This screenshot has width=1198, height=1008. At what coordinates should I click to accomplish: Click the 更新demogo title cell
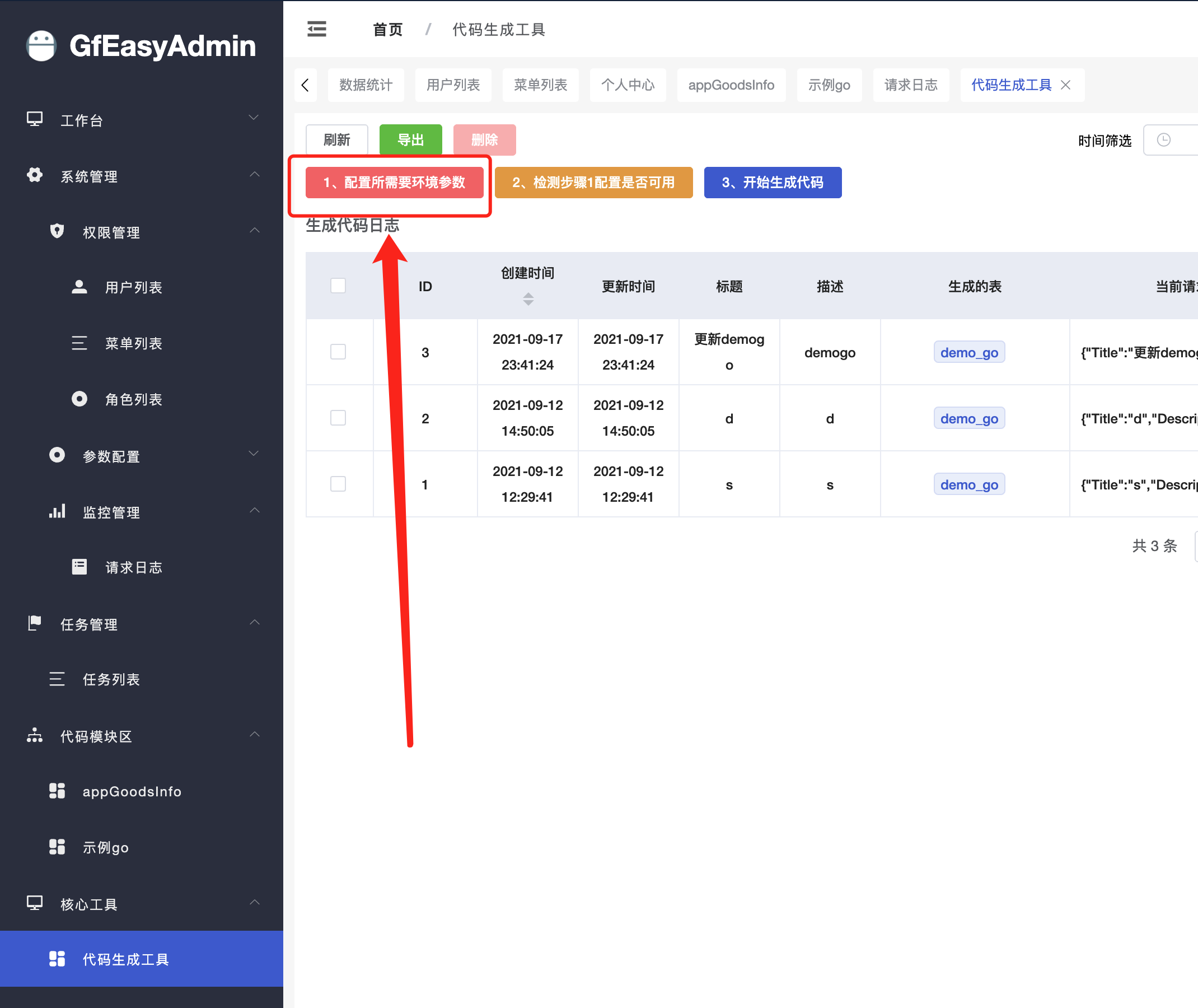click(729, 352)
